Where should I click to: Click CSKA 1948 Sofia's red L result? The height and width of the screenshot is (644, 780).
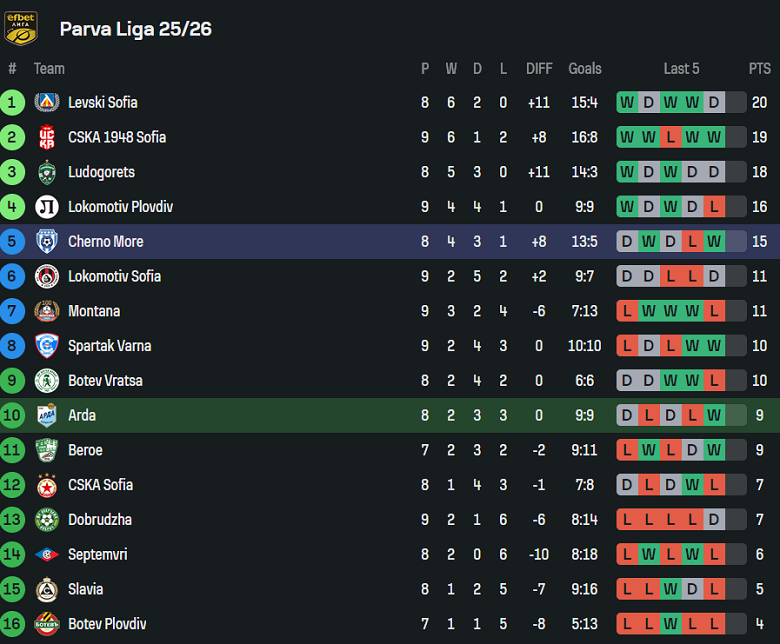point(670,137)
